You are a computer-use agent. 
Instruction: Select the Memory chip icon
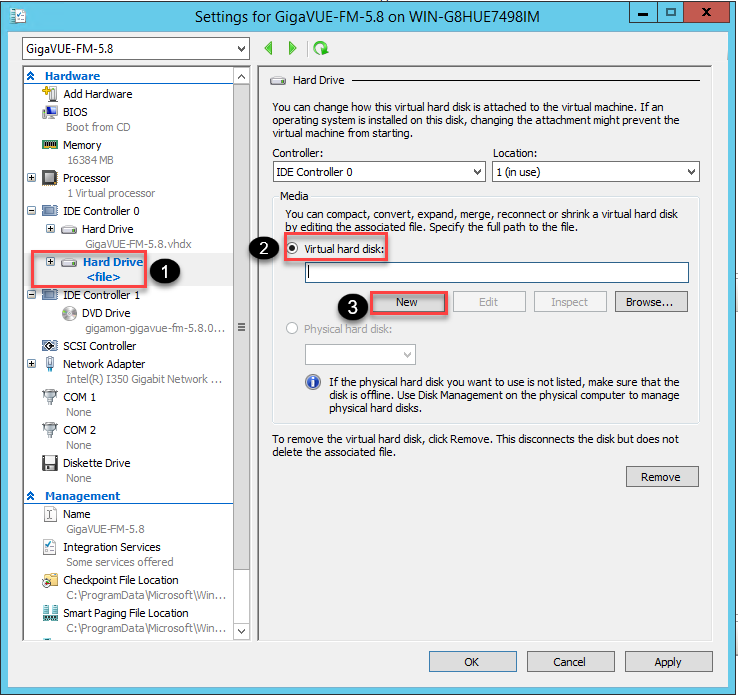(x=49, y=145)
